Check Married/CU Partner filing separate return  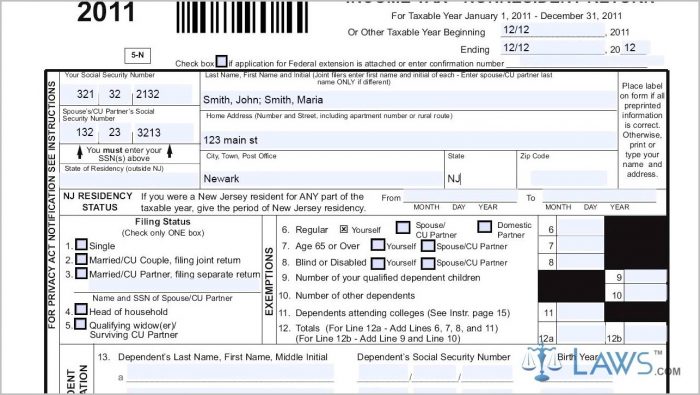(x=81, y=273)
